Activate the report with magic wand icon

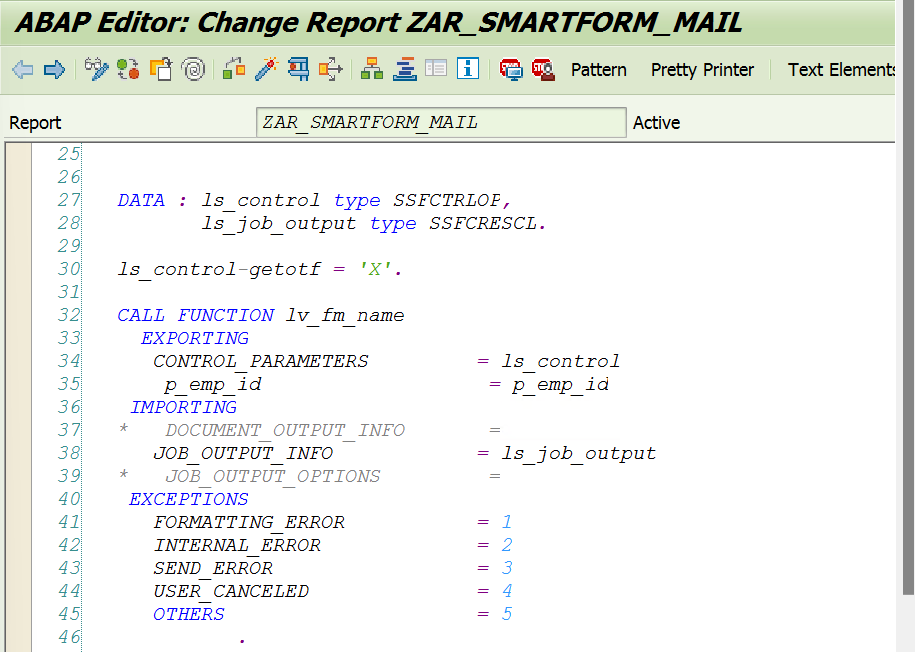point(266,69)
